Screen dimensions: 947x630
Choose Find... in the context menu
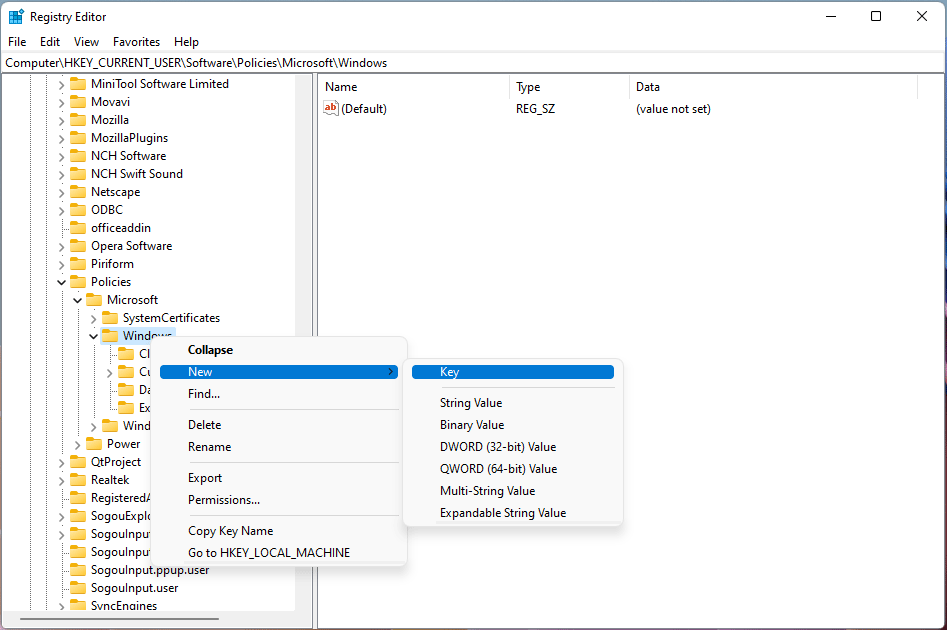coord(279,394)
